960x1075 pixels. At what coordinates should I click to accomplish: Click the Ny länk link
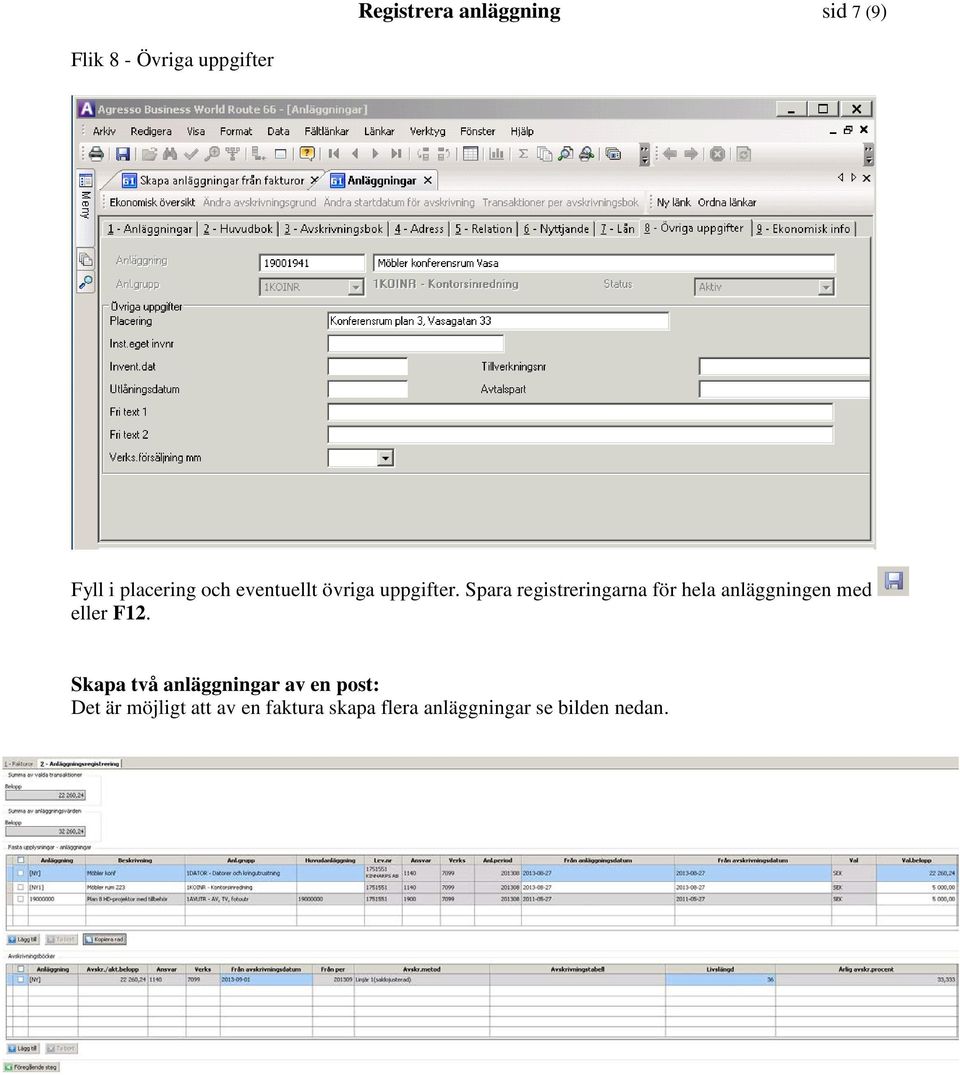(x=673, y=202)
